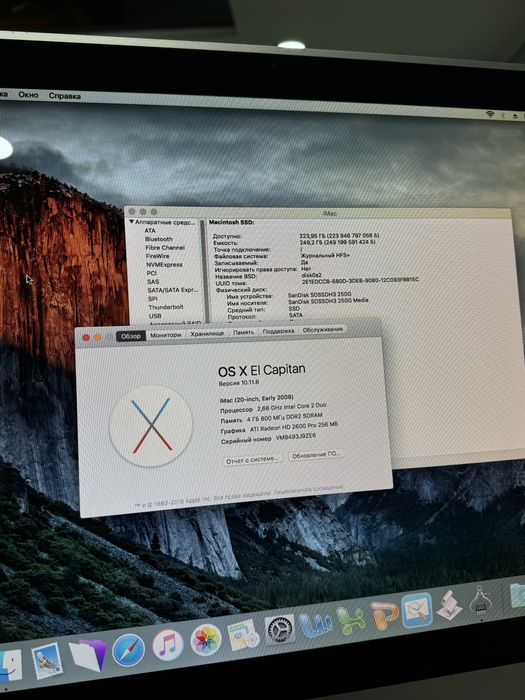
Task: Select SATA/SATA Expr... in the hardware list
Action: (x=173, y=290)
